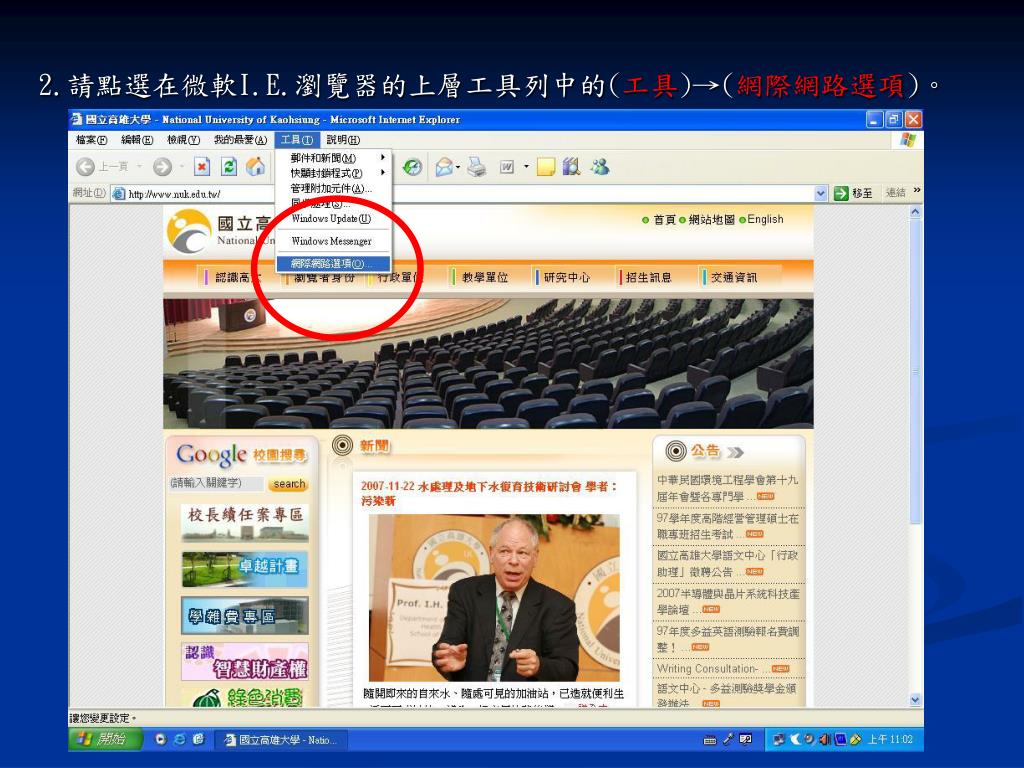Screen dimensions: 1024x768
Task: Click the university logo on the webpage
Action: tap(189, 231)
